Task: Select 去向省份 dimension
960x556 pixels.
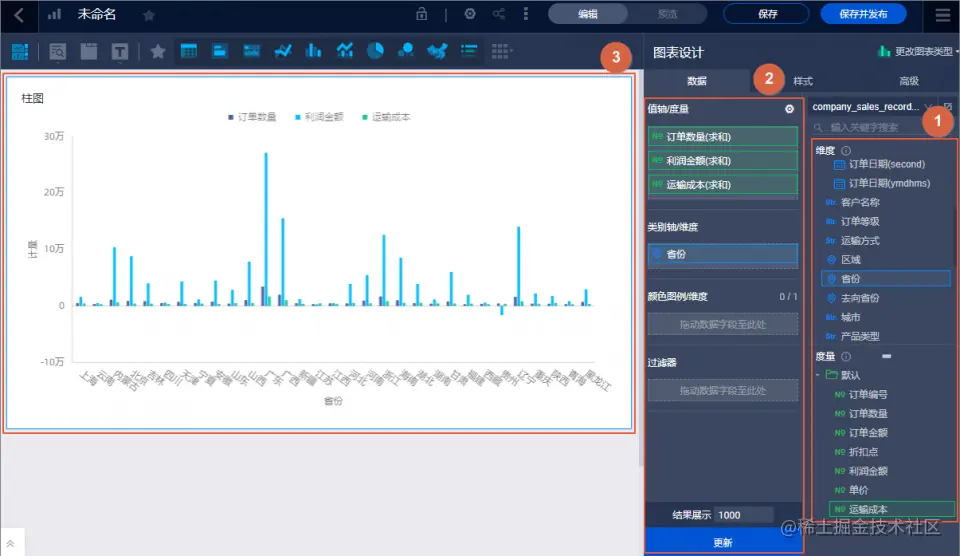Action: (860, 298)
